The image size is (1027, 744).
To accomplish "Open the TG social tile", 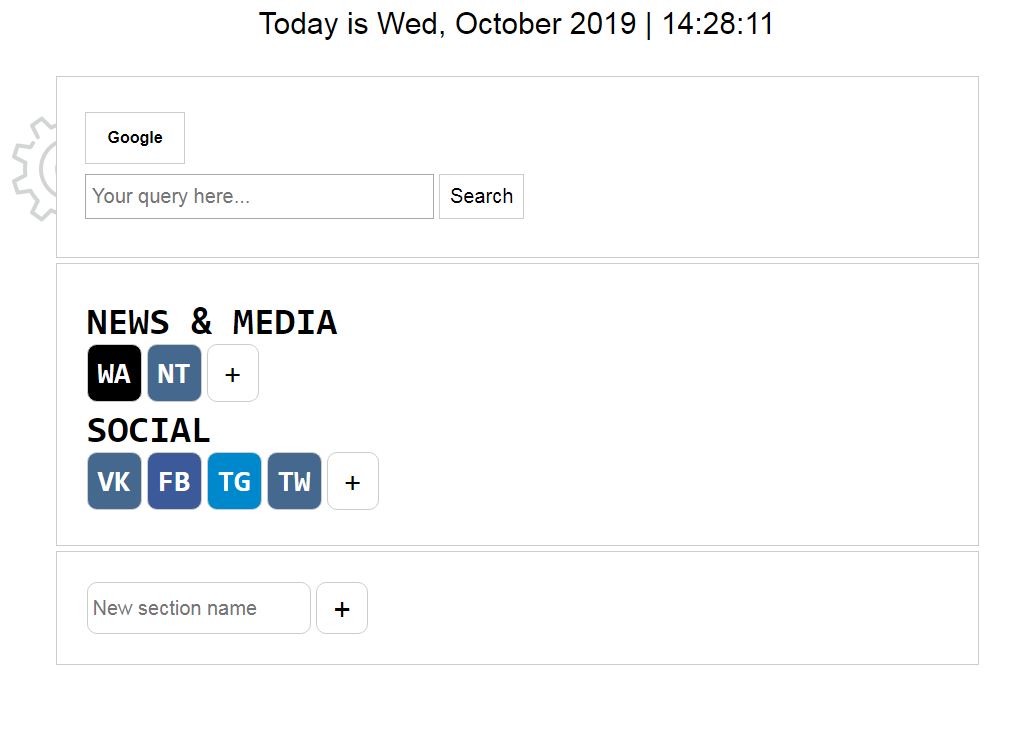I will point(234,481).
